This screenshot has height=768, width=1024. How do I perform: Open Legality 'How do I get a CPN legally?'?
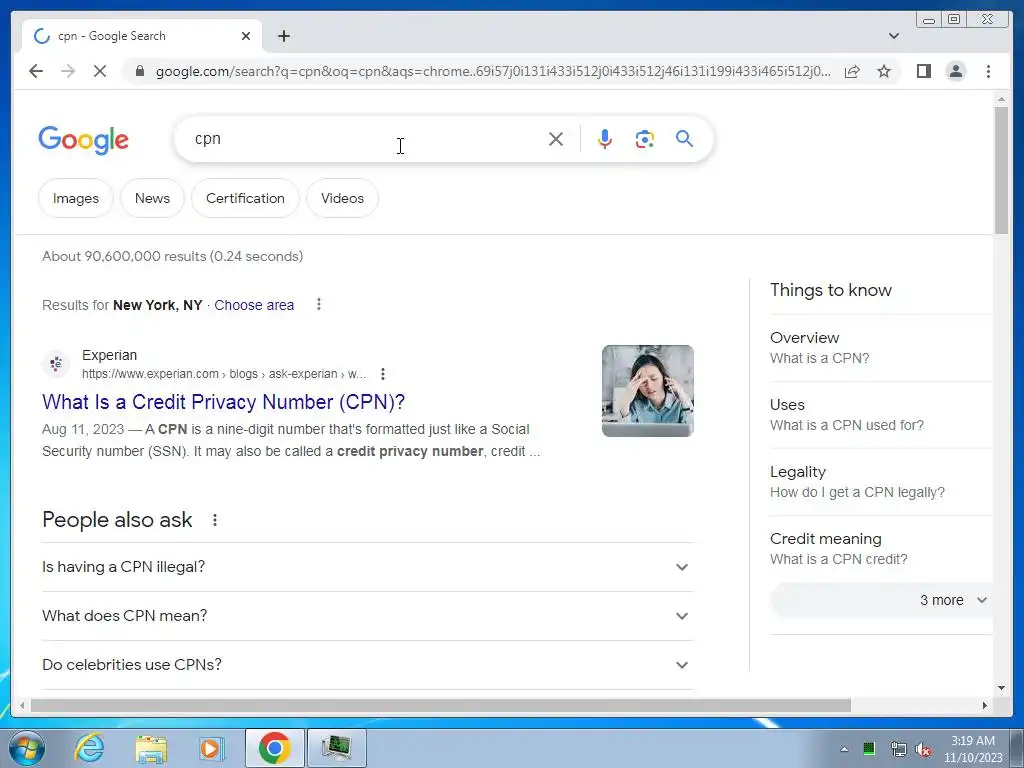click(x=881, y=482)
